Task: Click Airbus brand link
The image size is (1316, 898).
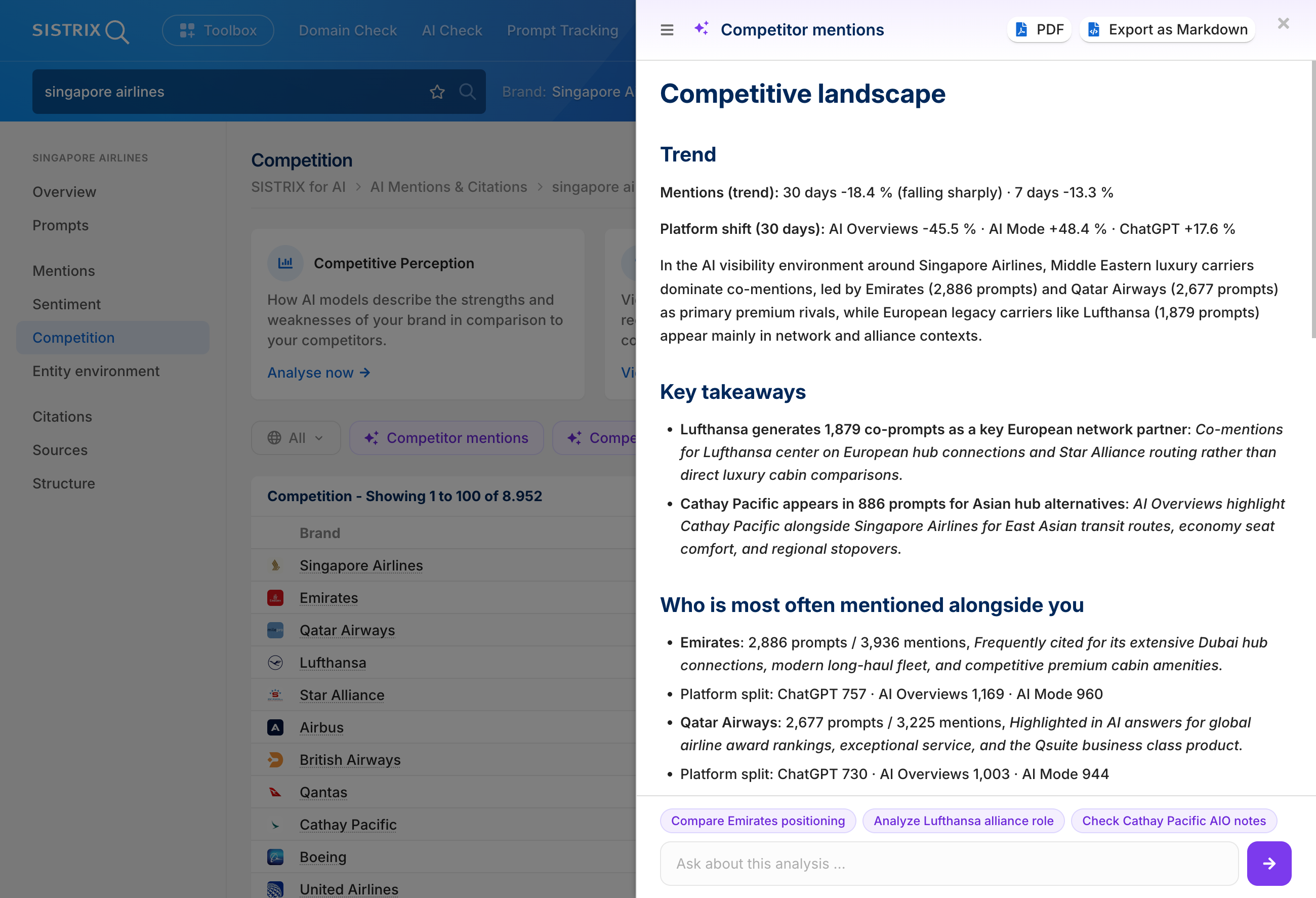Action: [321, 727]
